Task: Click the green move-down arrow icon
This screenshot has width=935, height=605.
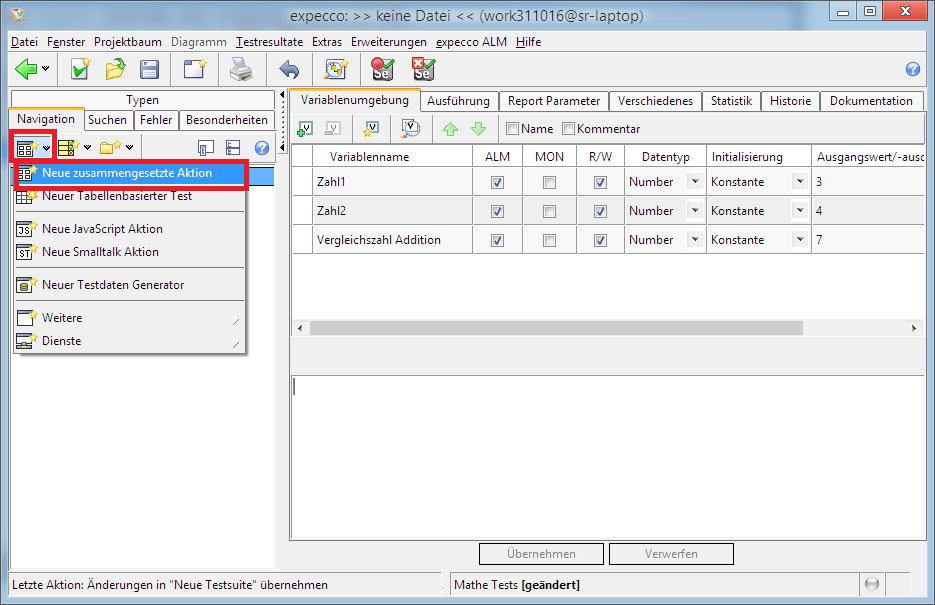Action: [x=478, y=128]
